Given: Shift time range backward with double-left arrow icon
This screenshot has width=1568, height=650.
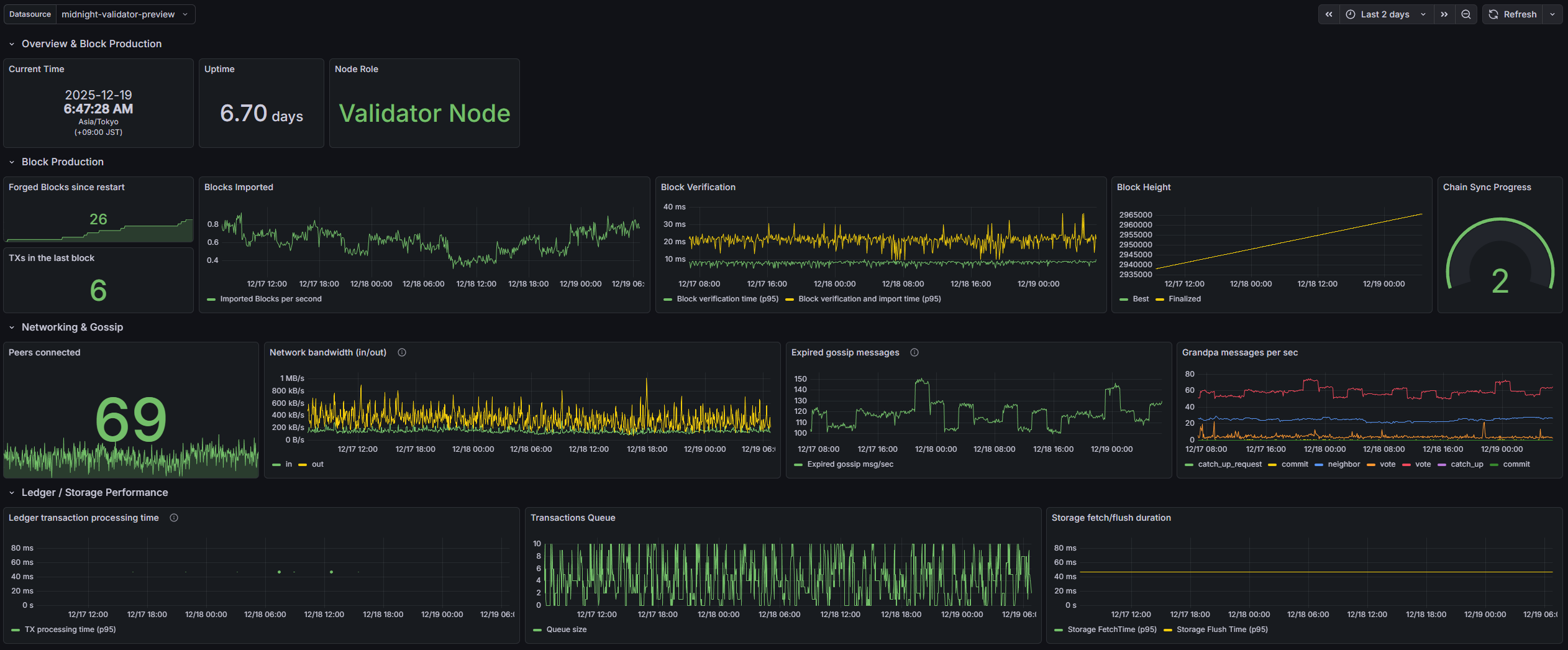Looking at the screenshot, I should coord(1329,14).
